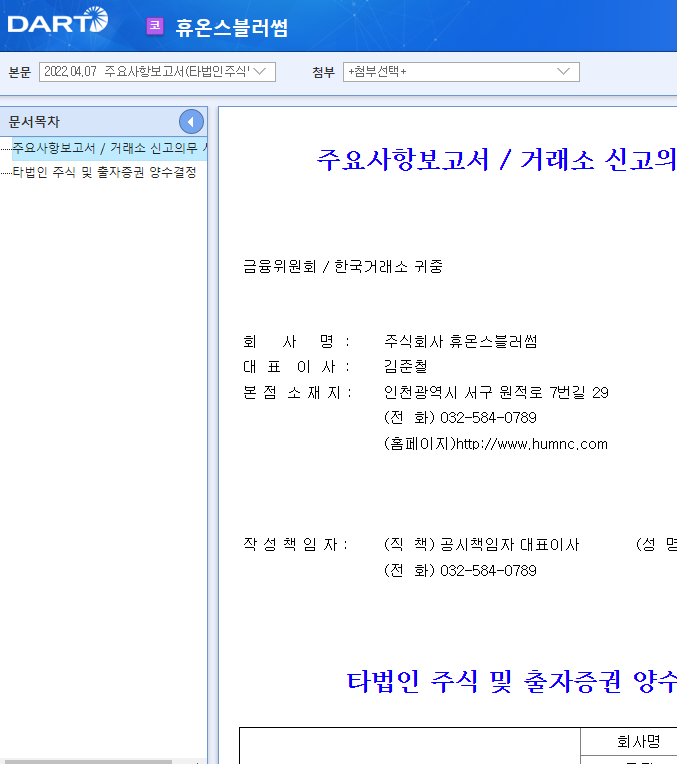Open the 첨부 attachment selection dropdown
The image size is (677, 764).
pos(461,72)
